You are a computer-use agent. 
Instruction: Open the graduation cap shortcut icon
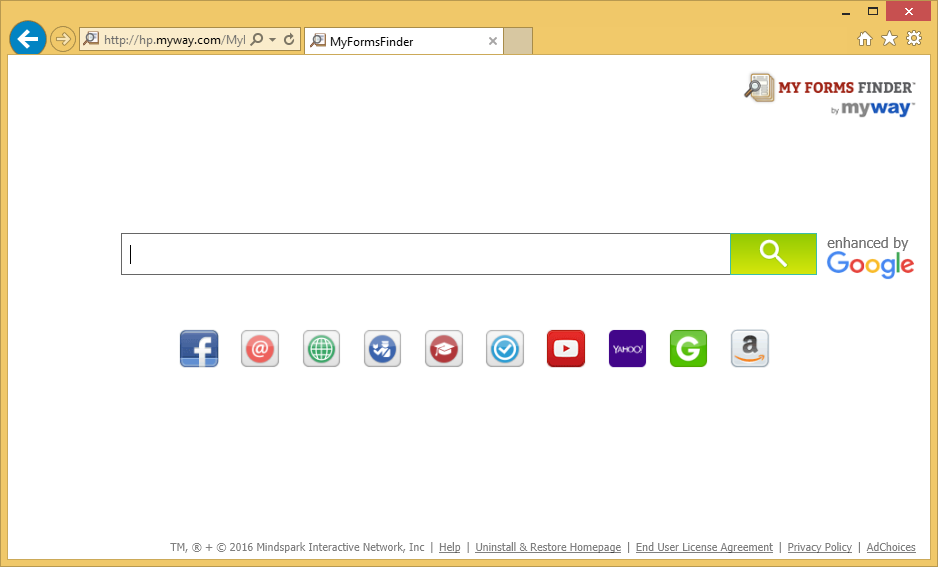pyautogui.click(x=443, y=348)
